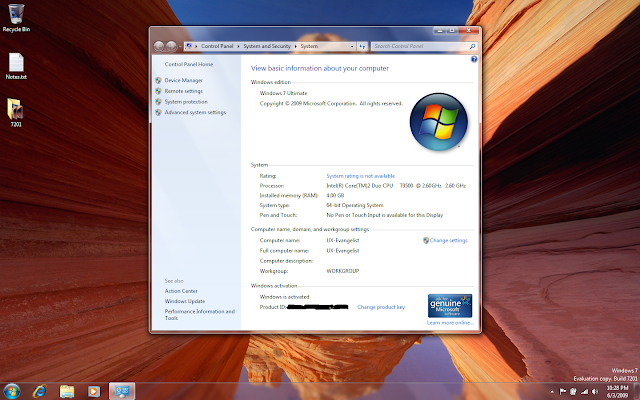
Task: Select the Notes.txt file on desktop
Action: point(16,66)
